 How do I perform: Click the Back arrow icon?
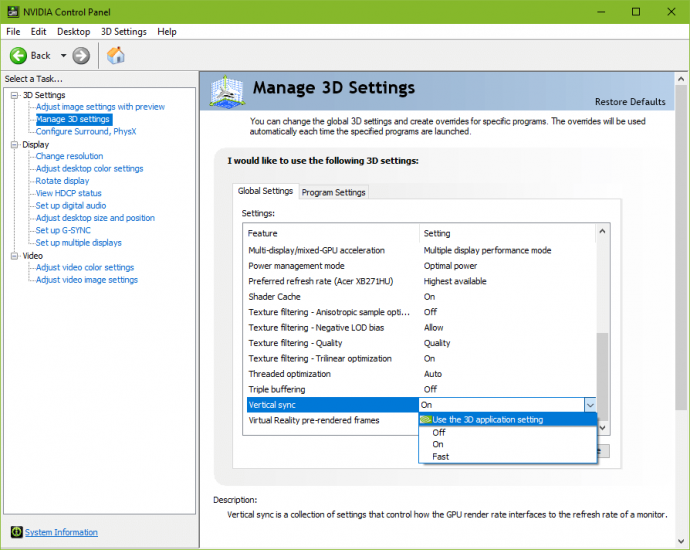pyautogui.click(x=18, y=55)
